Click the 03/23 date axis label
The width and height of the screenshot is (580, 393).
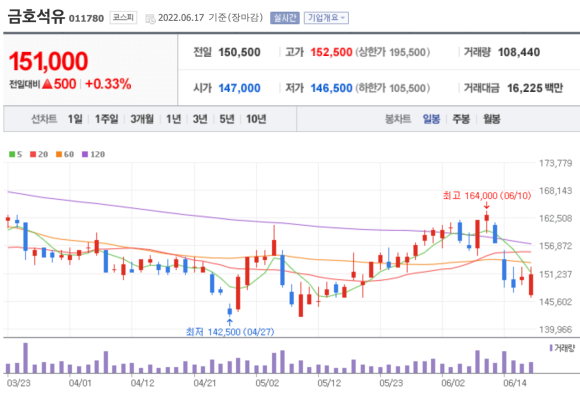coord(18,383)
